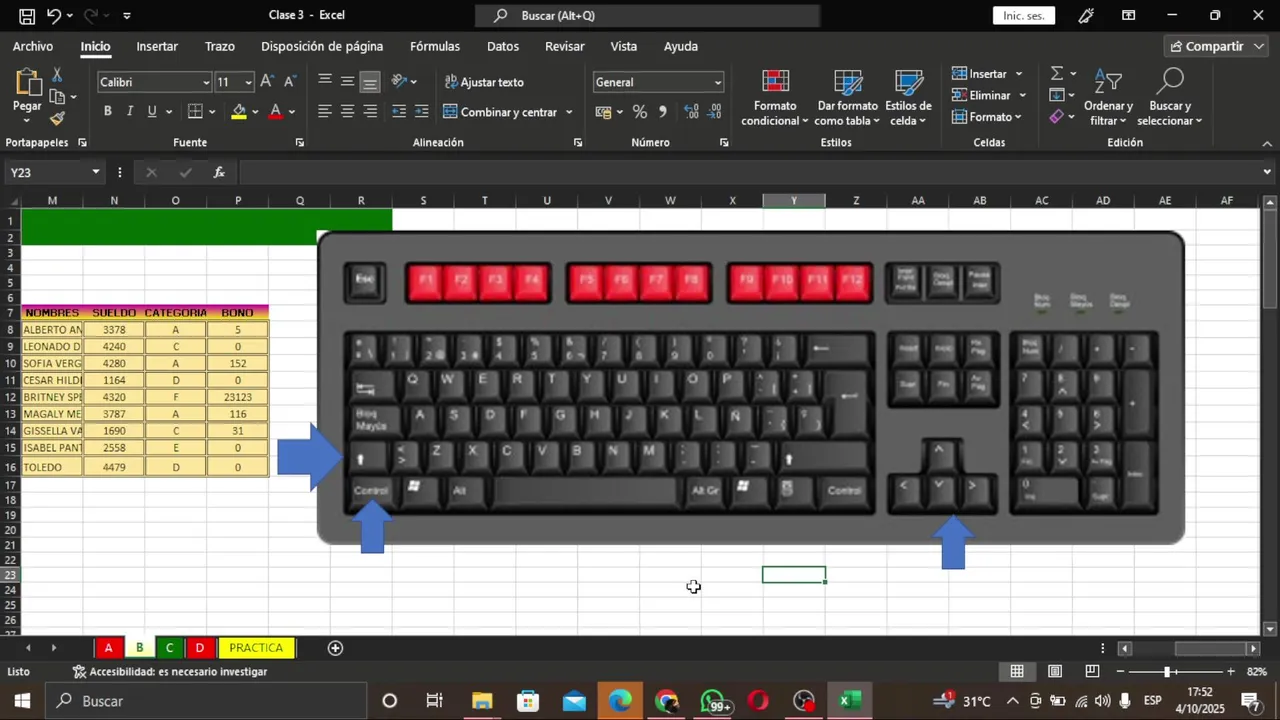1280x720 pixels.
Task: Open the font color dropdown arrow
Action: tap(291, 112)
